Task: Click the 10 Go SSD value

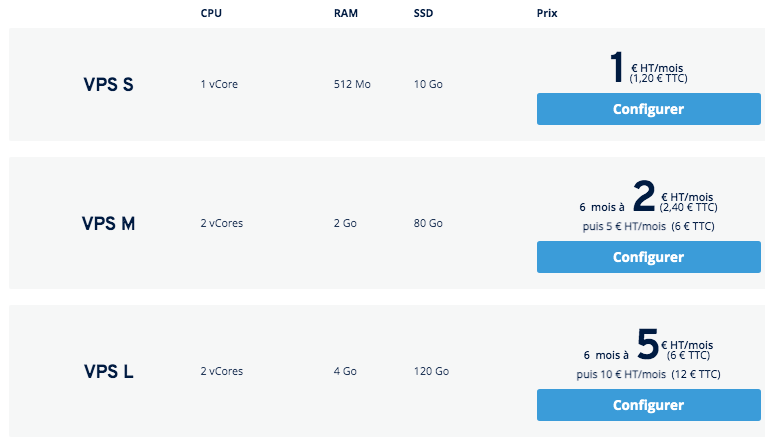Action: pos(428,84)
